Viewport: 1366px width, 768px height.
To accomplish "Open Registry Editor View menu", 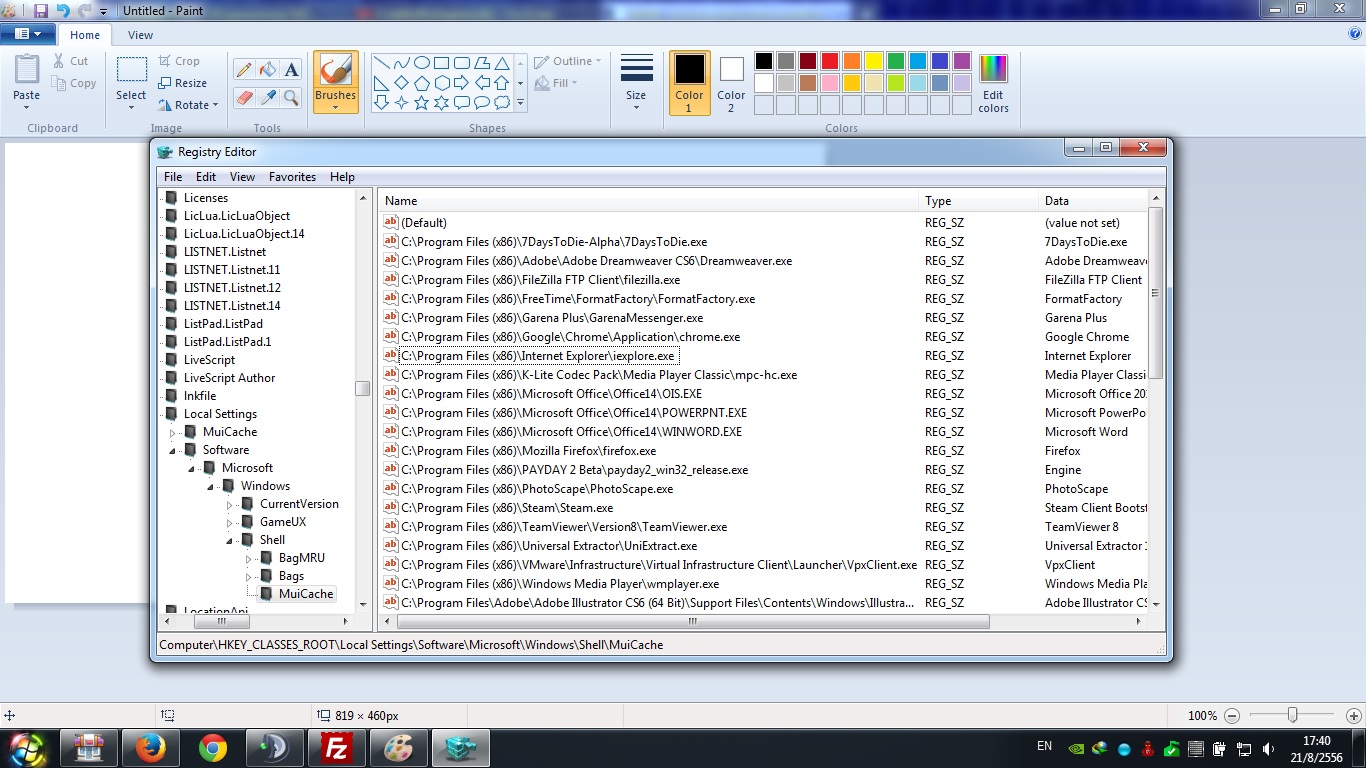I will click(x=243, y=177).
